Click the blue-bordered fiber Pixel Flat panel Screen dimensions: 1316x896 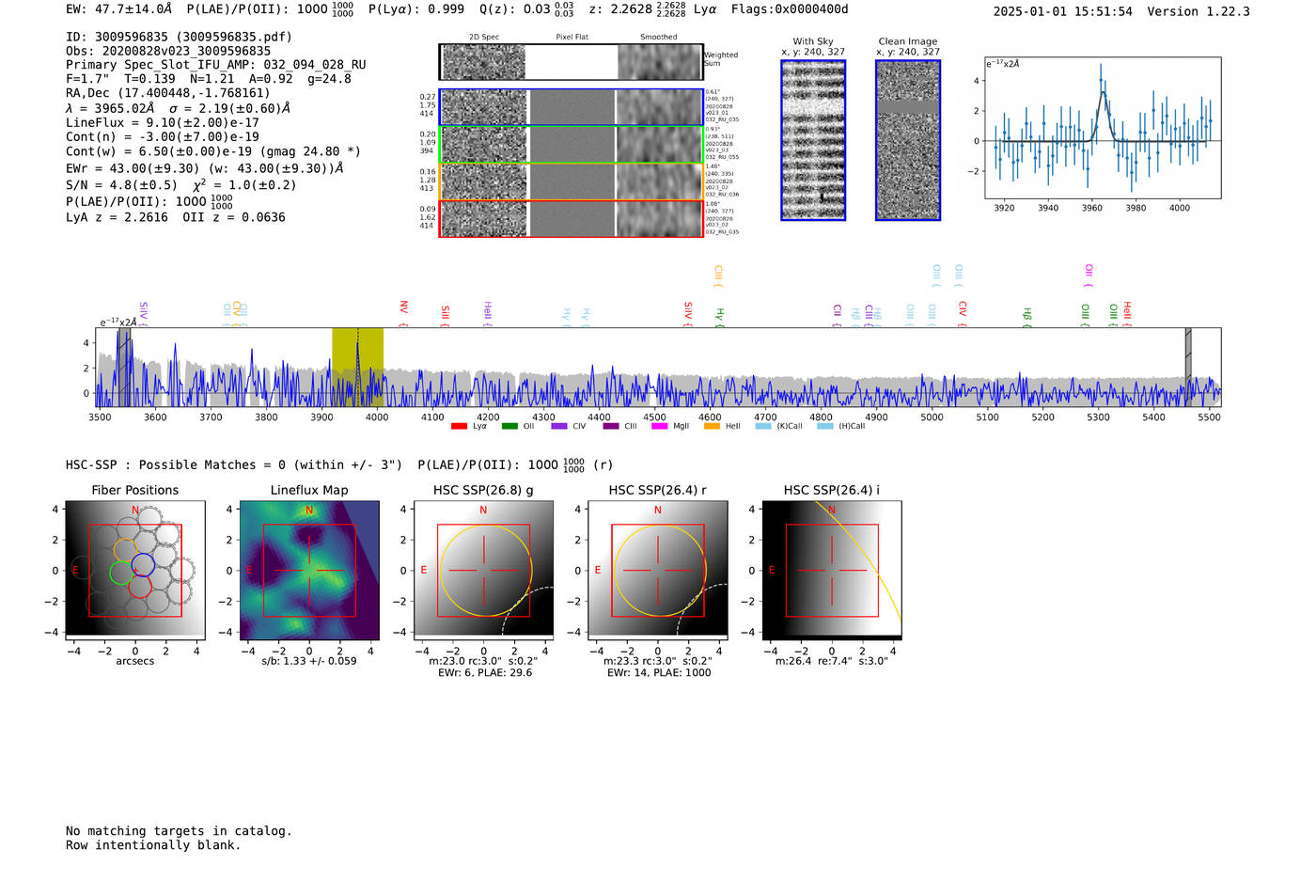(x=572, y=107)
